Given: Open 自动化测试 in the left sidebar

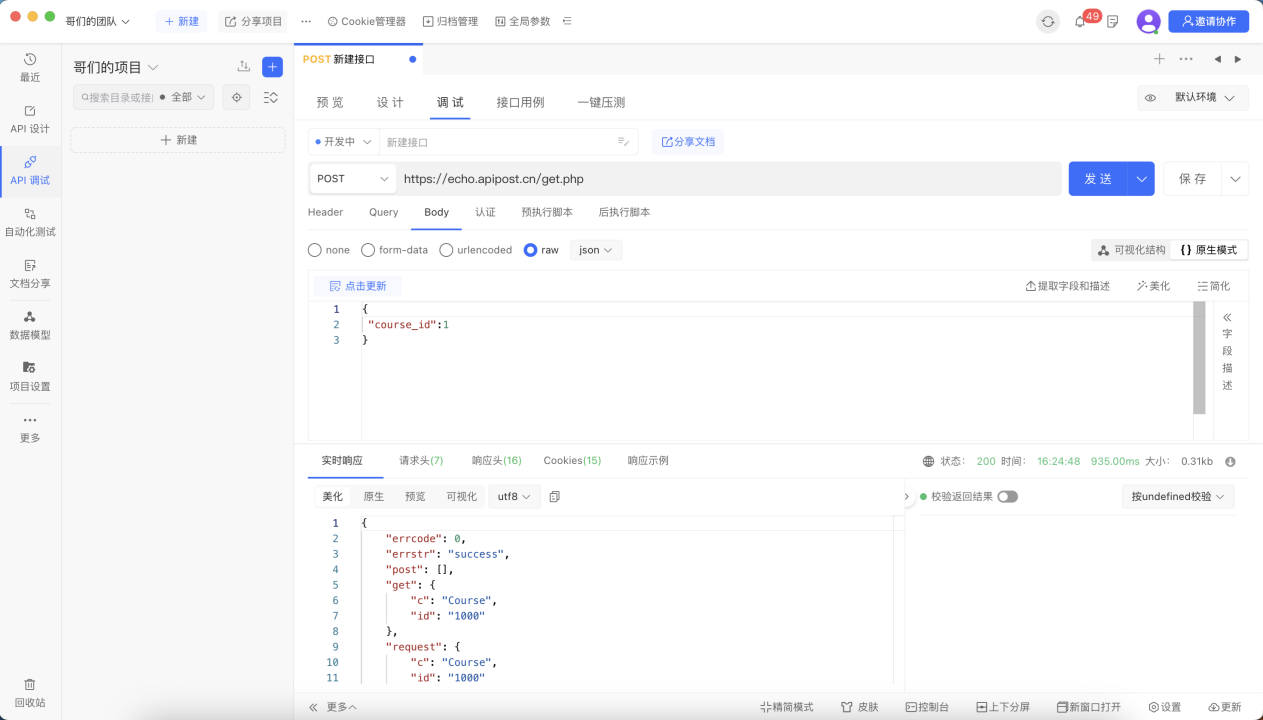Looking at the screenshot, I should (30, 222).
